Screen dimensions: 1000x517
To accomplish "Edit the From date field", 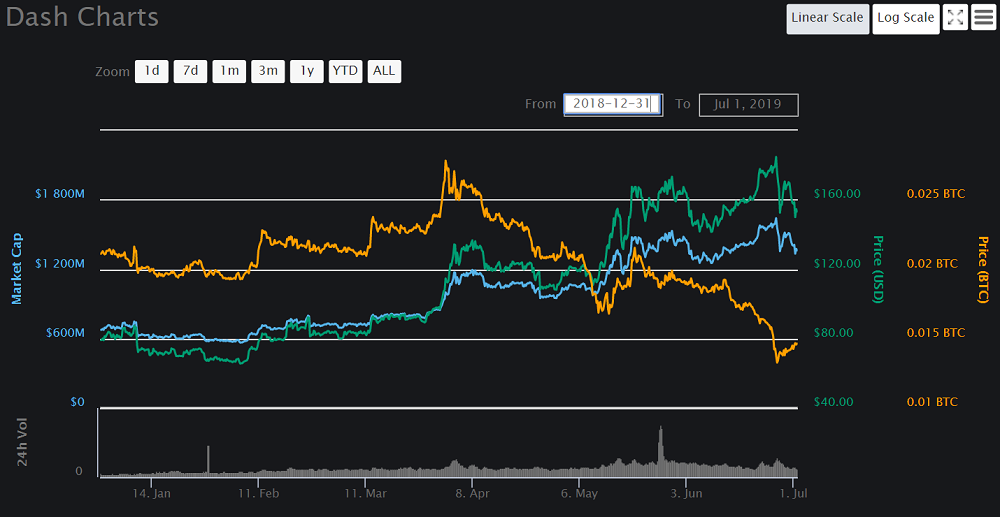I will click(613, 105).
